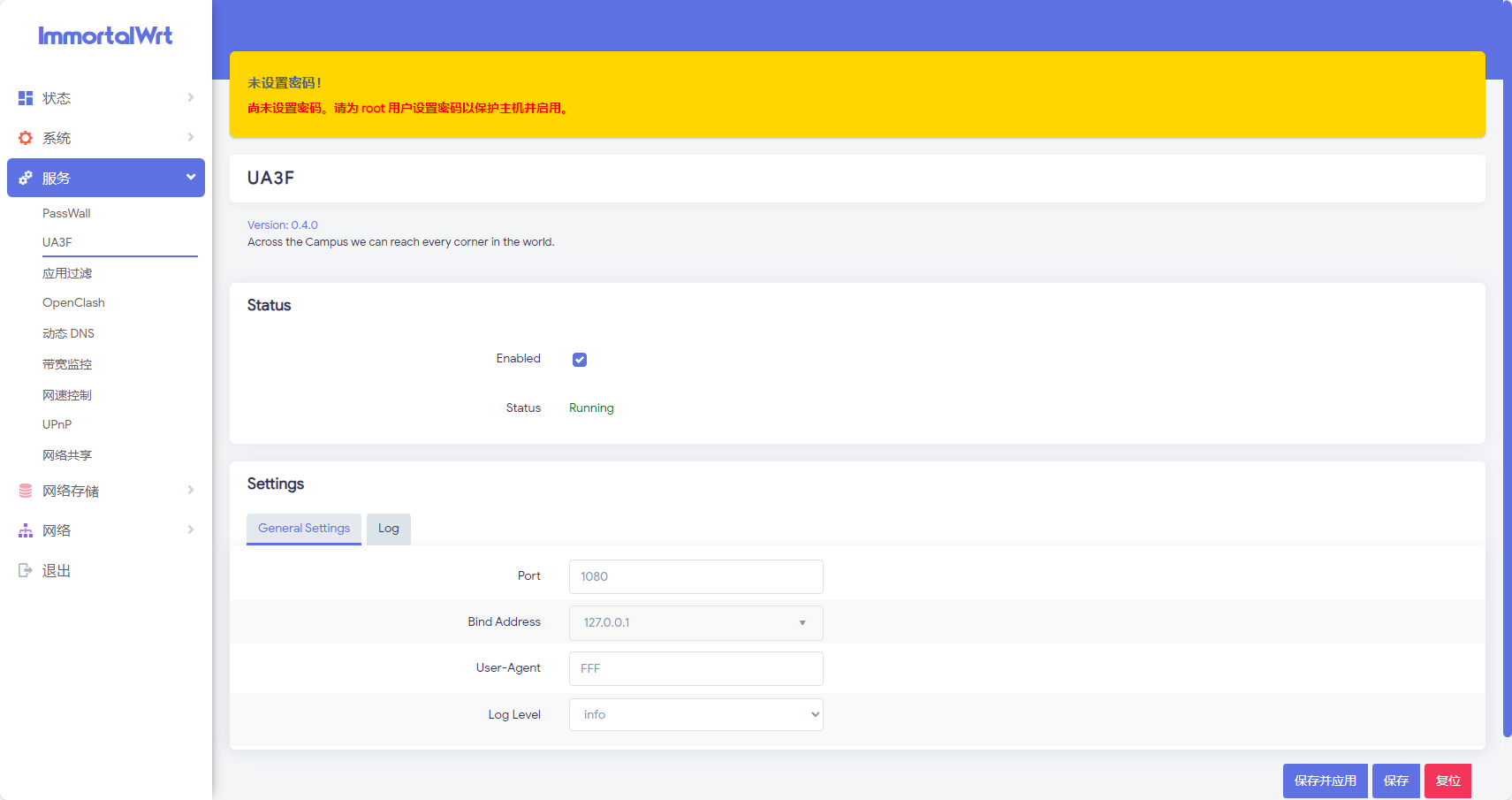Click the 网络存储 database icon
Screen dimensions: 1512x800
(26, 491)
